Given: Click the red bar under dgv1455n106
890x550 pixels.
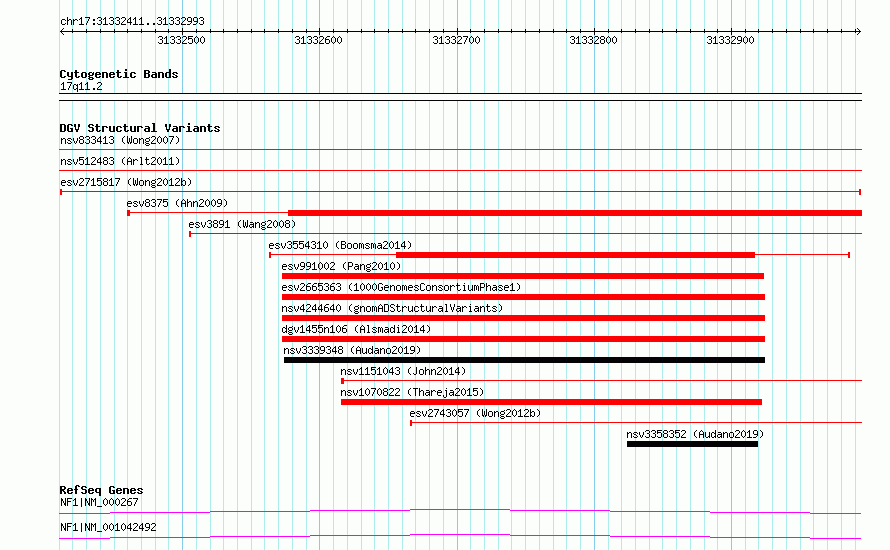Looking at the screenshot, I should [x=523, y=339].
